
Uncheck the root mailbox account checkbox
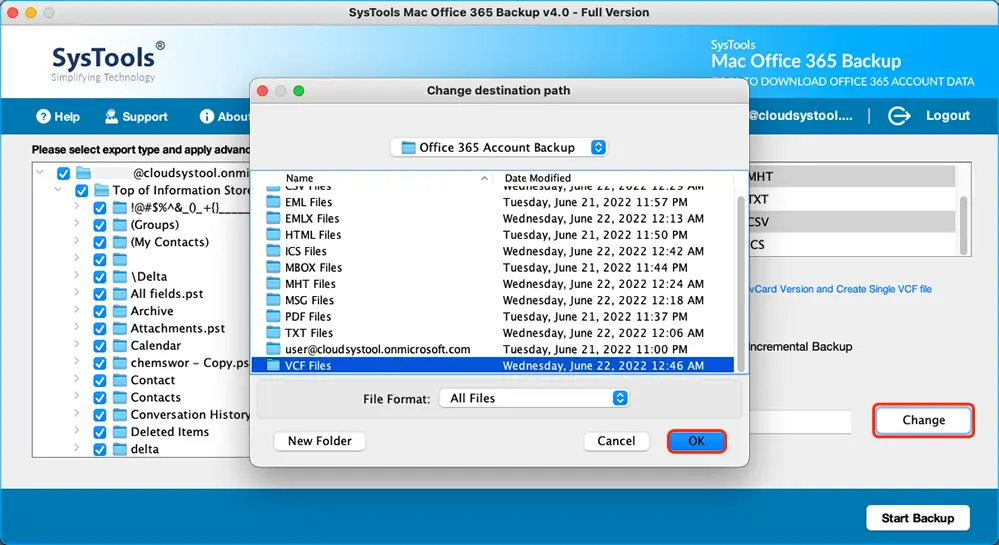click(x=63, y=173)
